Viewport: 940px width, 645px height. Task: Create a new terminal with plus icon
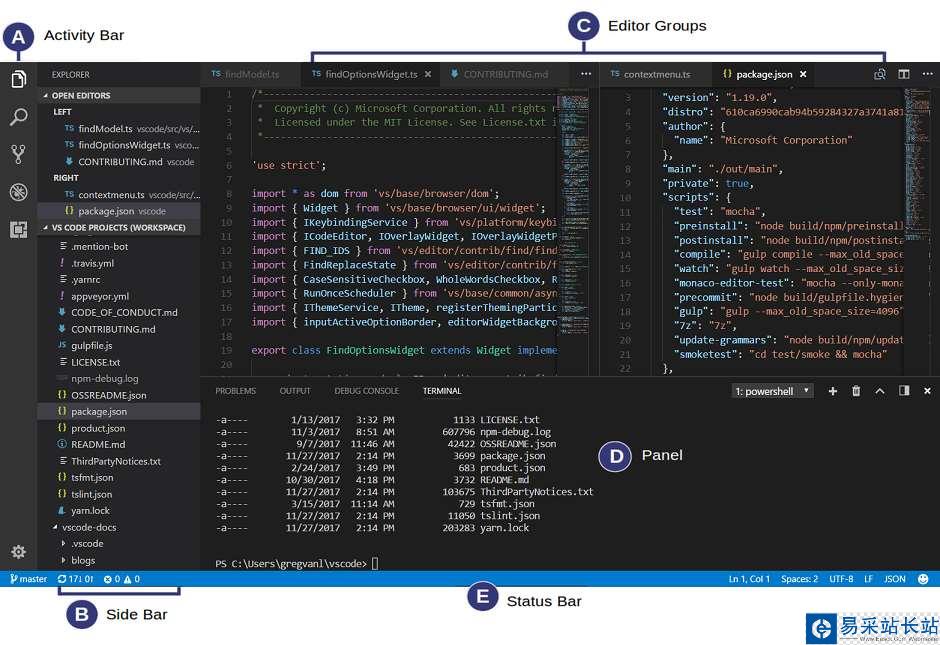coord(833,391)
